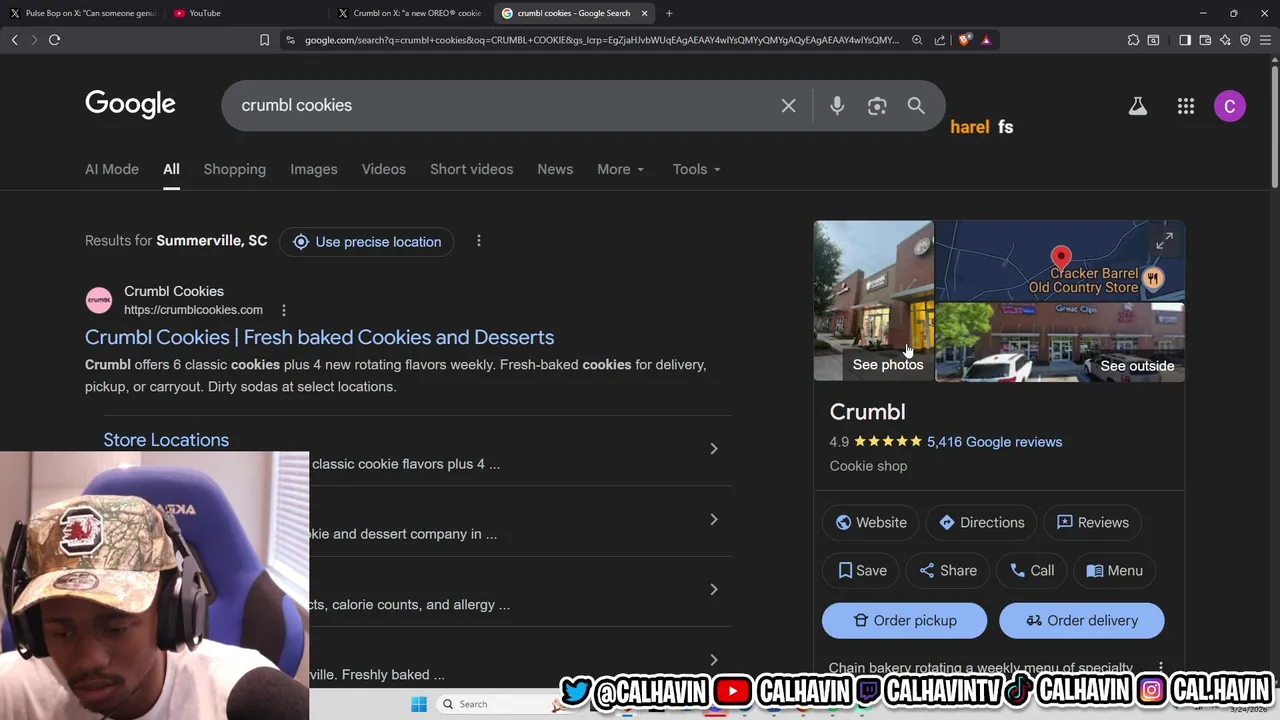Viewport: 1280px width, 720px height.
Task: Open a new browser tab
Action: 669,13
